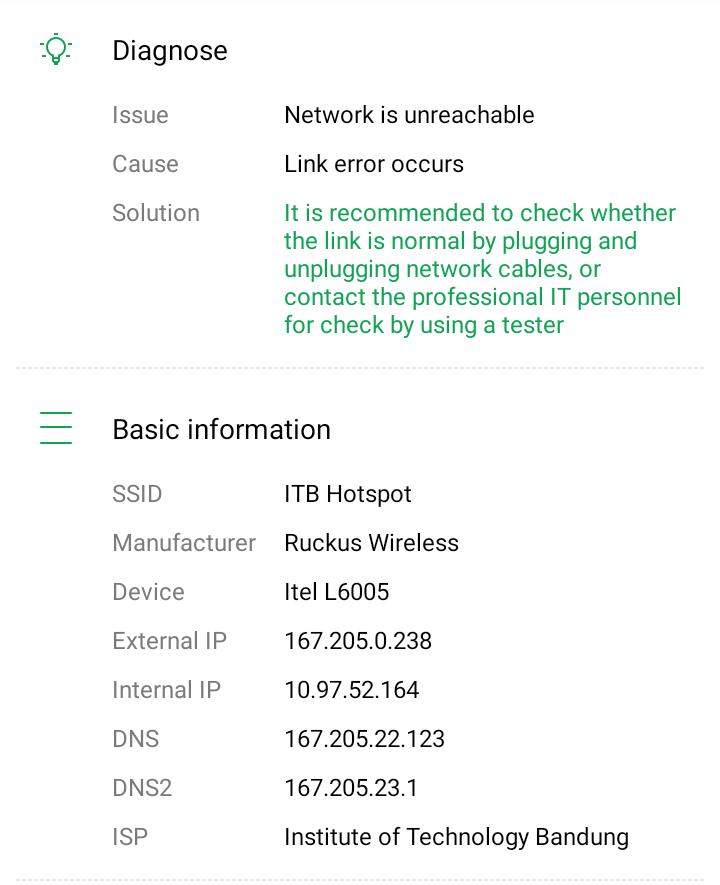The width and height of the screenshot is (720, 885).
Task: Tap the External IP label
Action: [169, 641]
